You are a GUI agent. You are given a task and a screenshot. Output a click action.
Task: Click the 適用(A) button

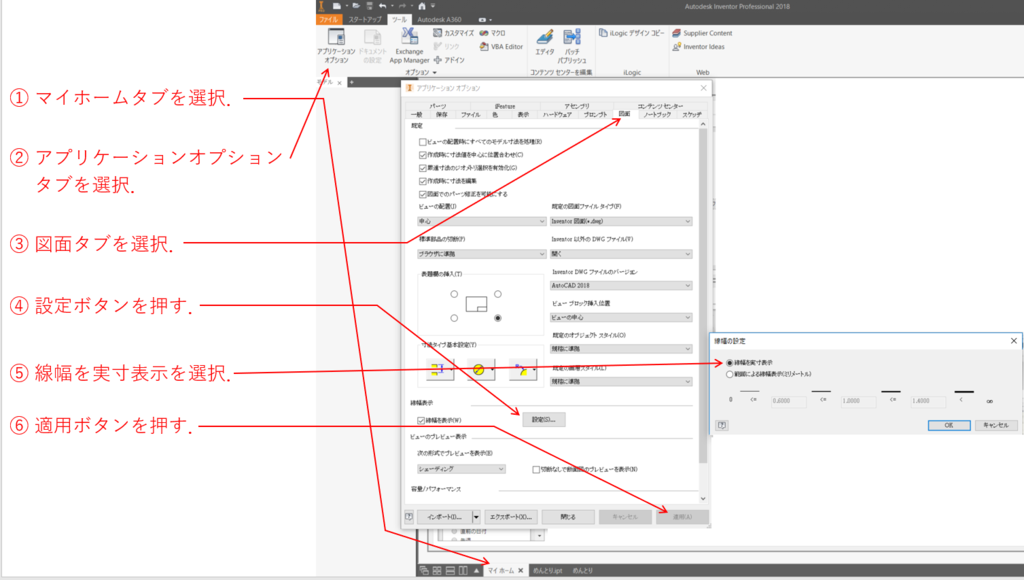coord(682,517)
